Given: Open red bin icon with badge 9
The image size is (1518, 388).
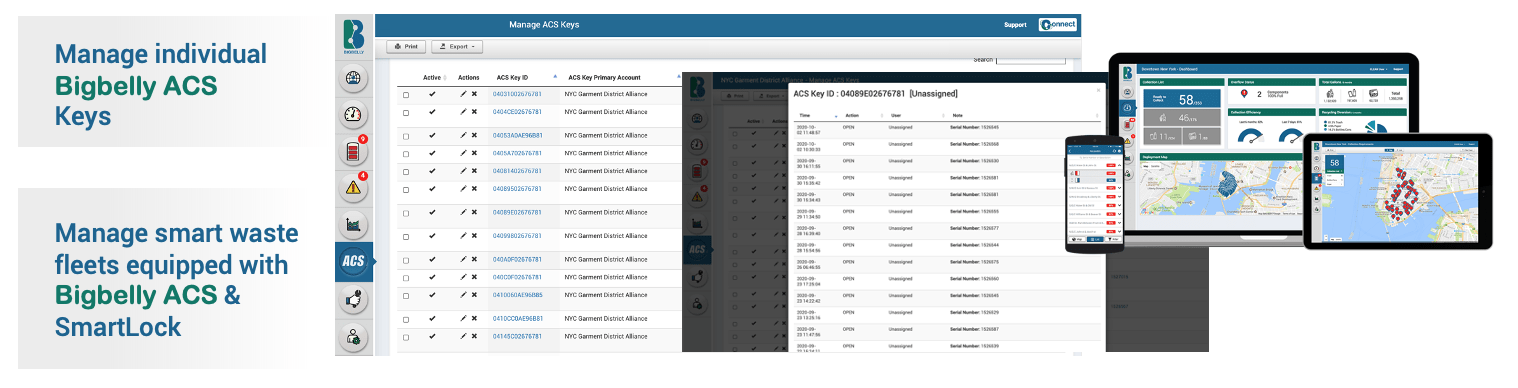Looking at the screenshot, I should pyautogui.click(x=354, y=151).
